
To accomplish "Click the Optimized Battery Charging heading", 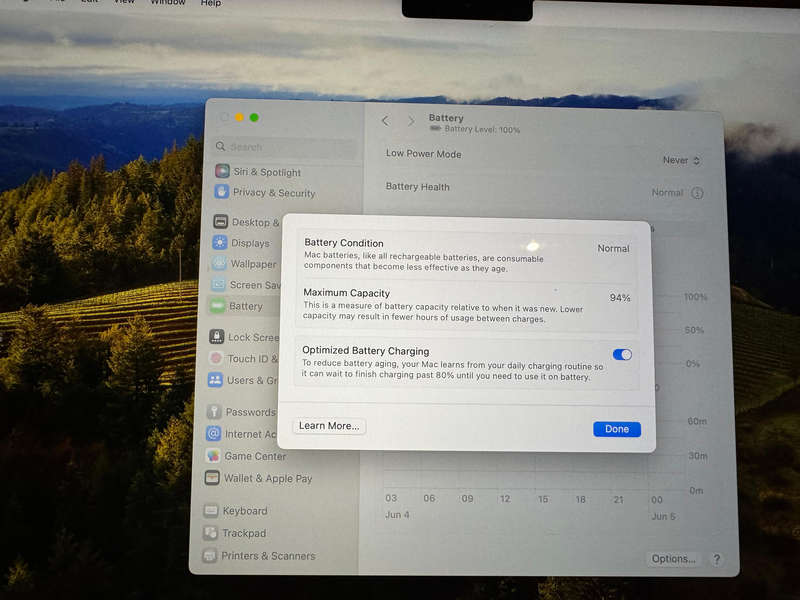I will 366,351.
